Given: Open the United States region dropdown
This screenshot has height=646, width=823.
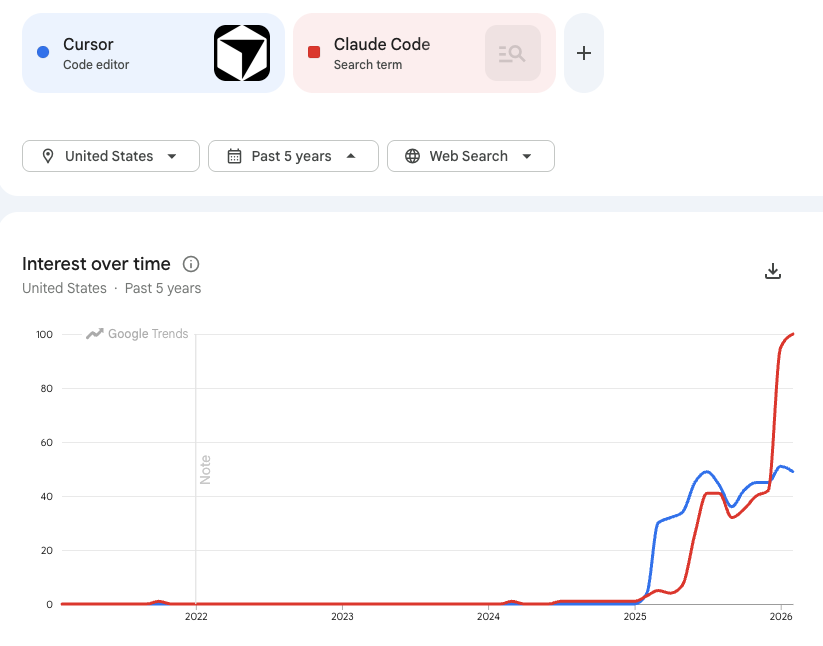Looking at the screenshot, I should tap(111, 156).
